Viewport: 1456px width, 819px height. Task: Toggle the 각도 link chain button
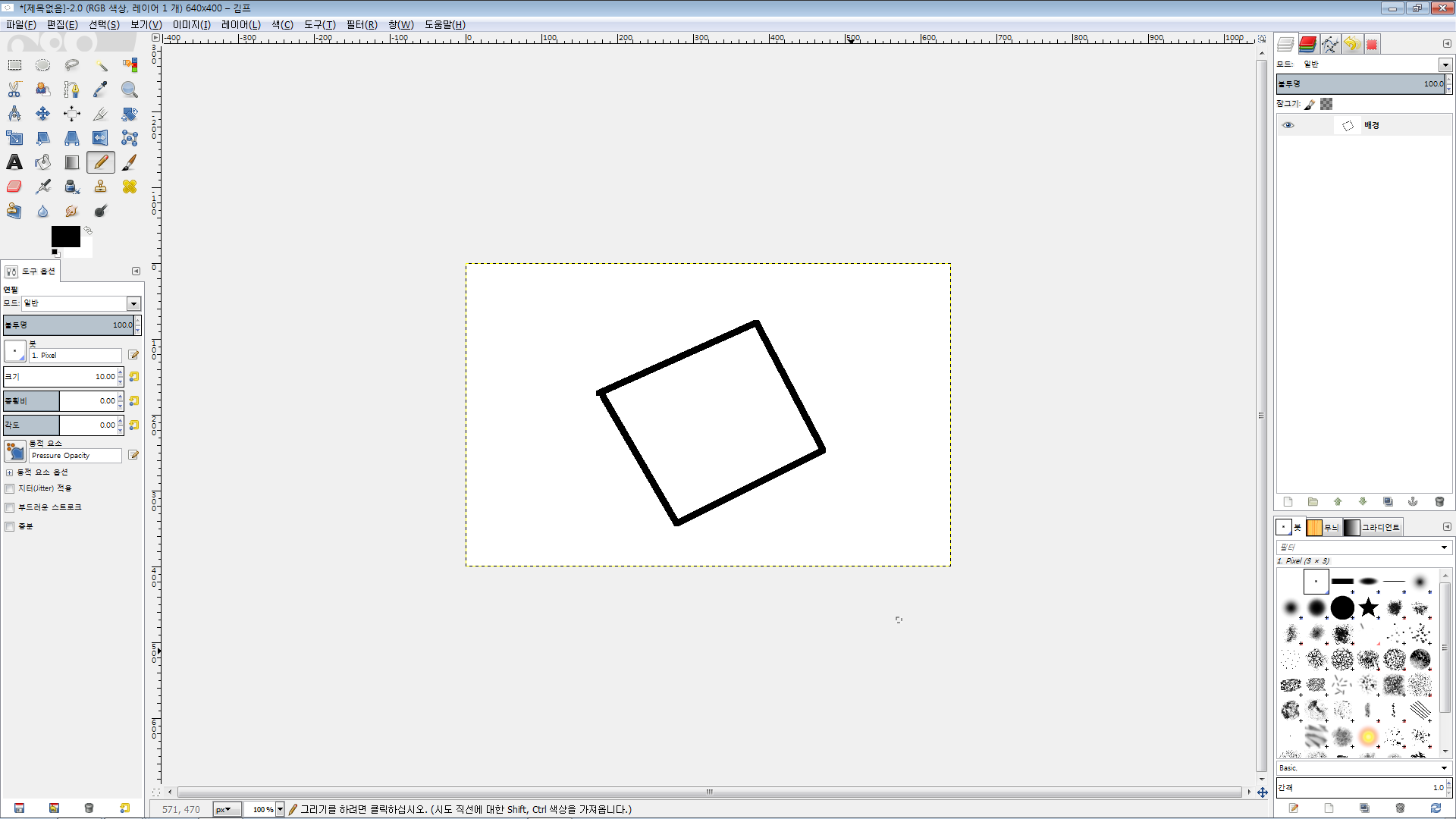click(x=134, y=425)
